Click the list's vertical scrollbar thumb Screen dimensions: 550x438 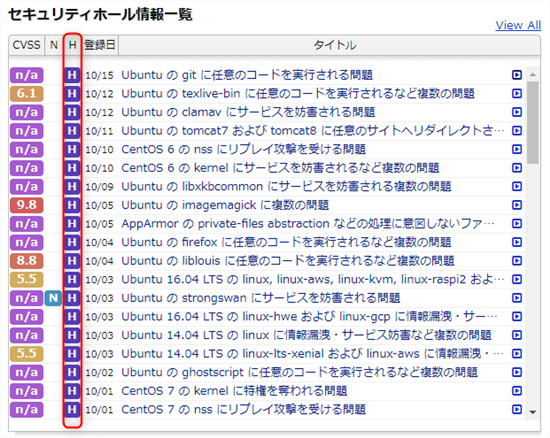click(533, 122)
